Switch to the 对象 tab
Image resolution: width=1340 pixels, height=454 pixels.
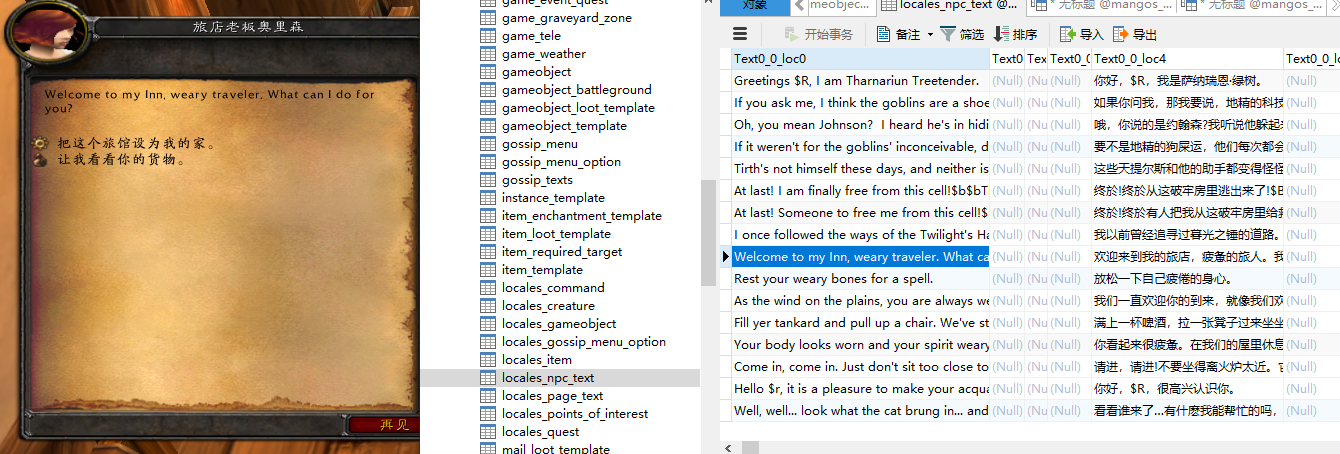click(x=754, y=6)
